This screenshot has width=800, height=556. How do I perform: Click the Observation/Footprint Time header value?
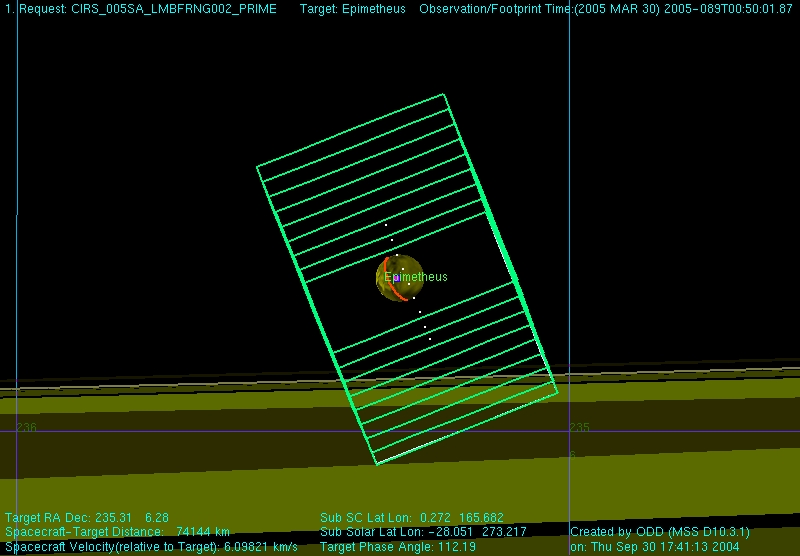(605, 9)
